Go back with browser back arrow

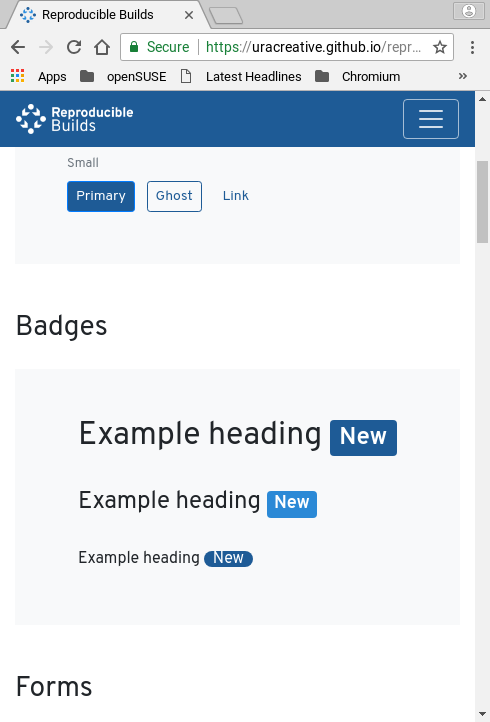pyautogui.click(x=18, y=47)
